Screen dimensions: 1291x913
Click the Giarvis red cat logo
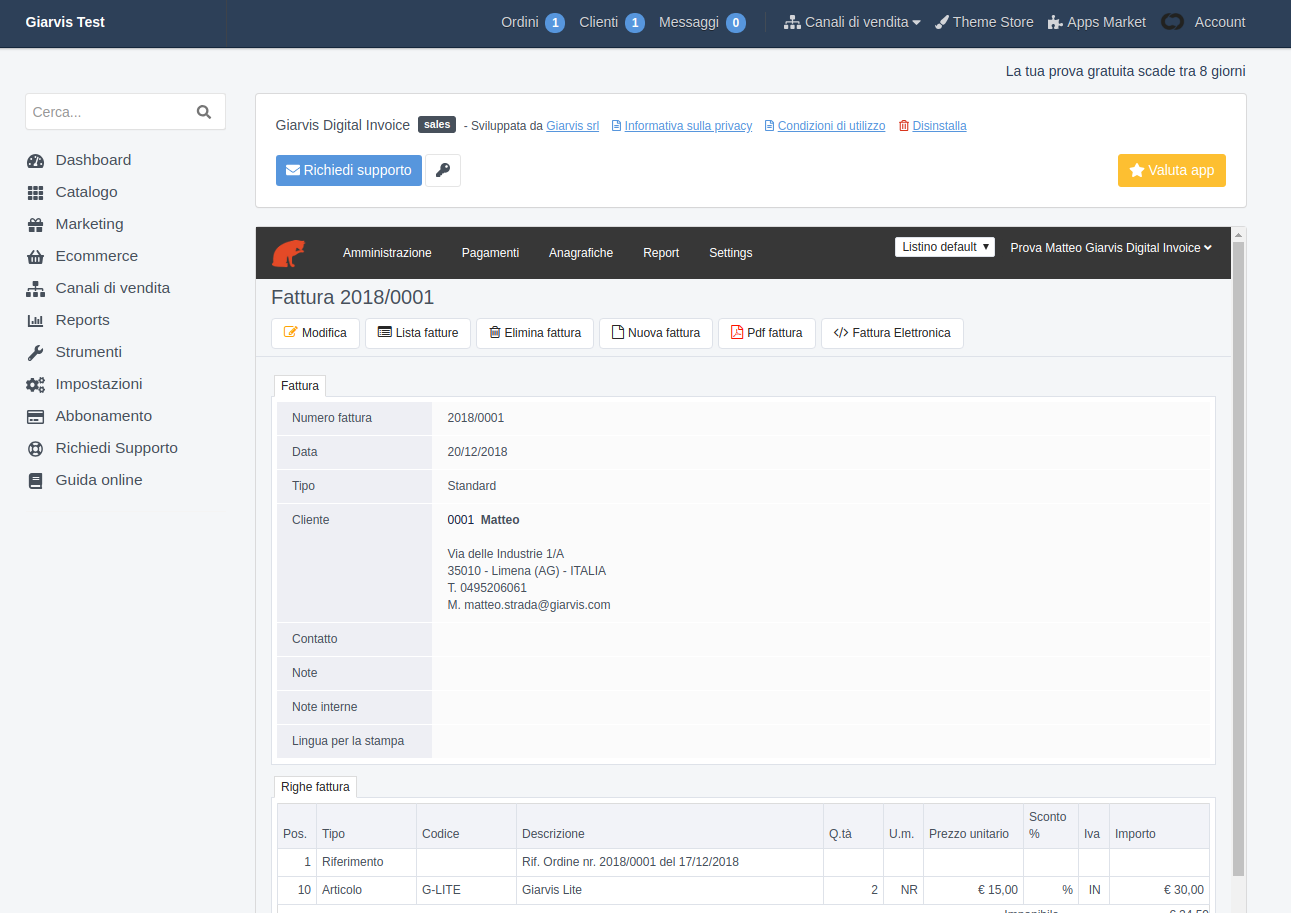tap(289, 253)
